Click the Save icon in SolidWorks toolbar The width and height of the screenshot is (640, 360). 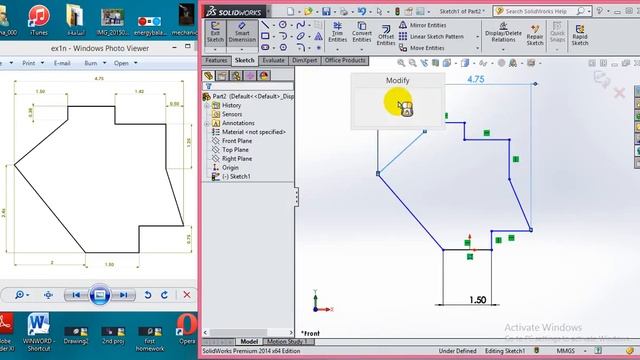coord(326,11)
